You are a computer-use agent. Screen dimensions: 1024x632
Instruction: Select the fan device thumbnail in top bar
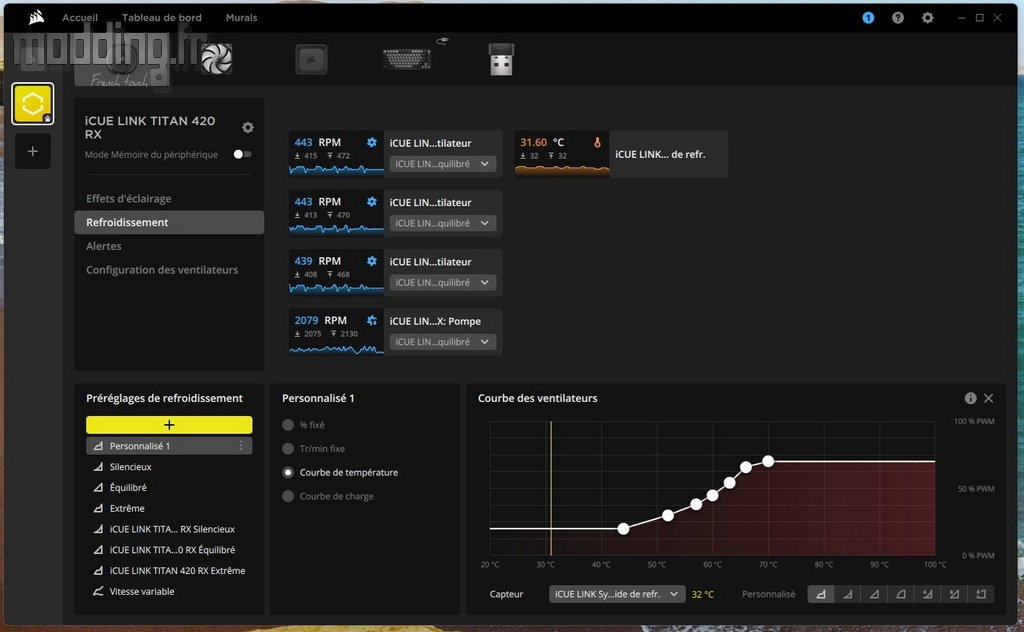[x=216, y=59]
